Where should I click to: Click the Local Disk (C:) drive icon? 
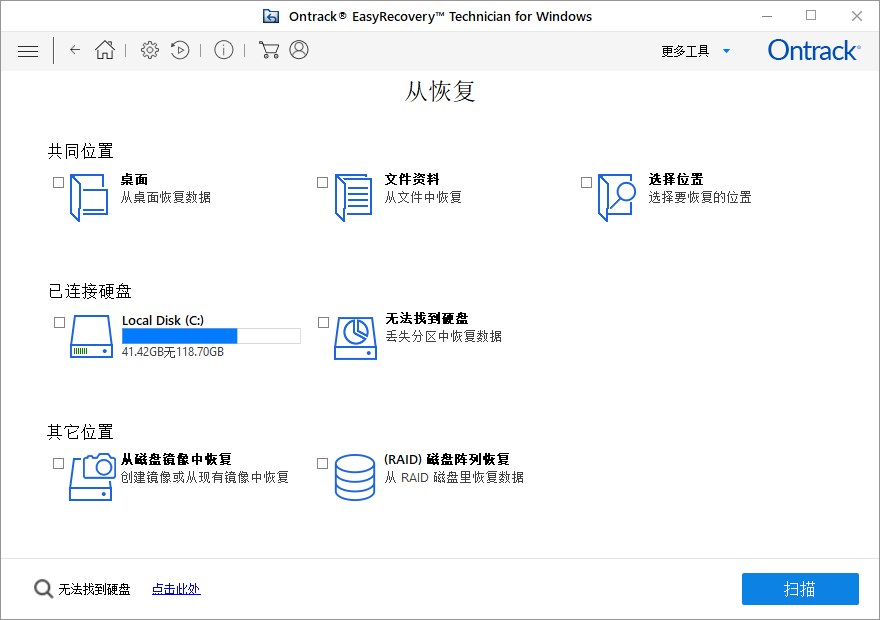click(x=91, y=337)
